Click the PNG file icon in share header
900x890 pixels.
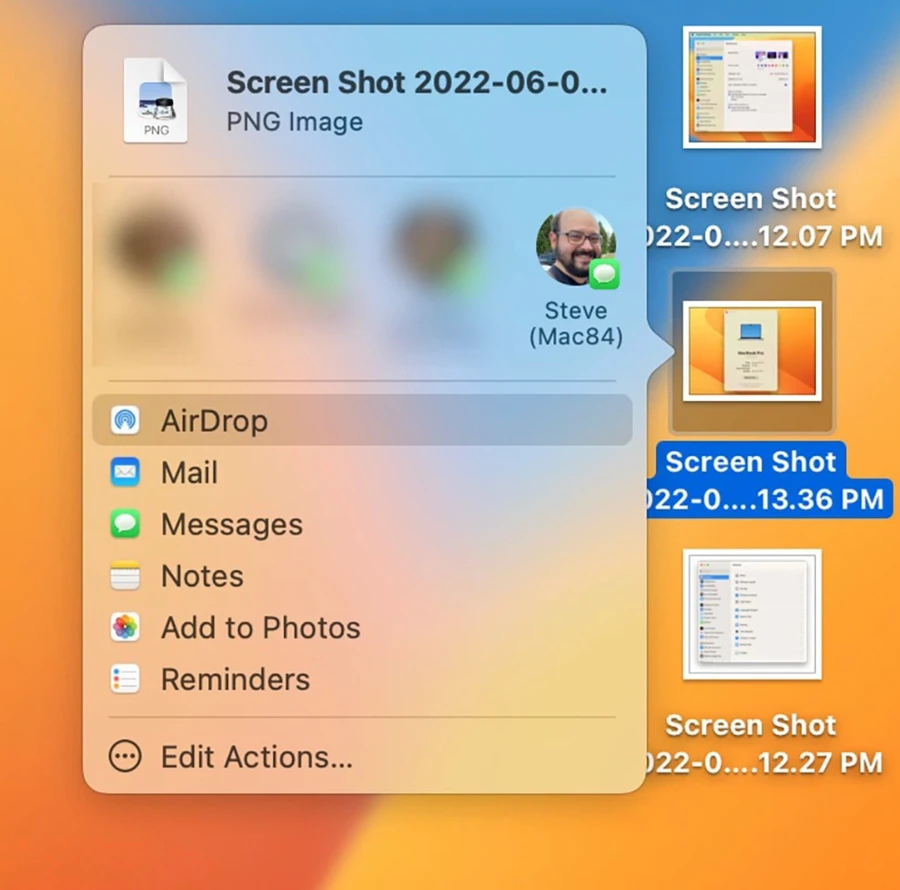point(156,100)
